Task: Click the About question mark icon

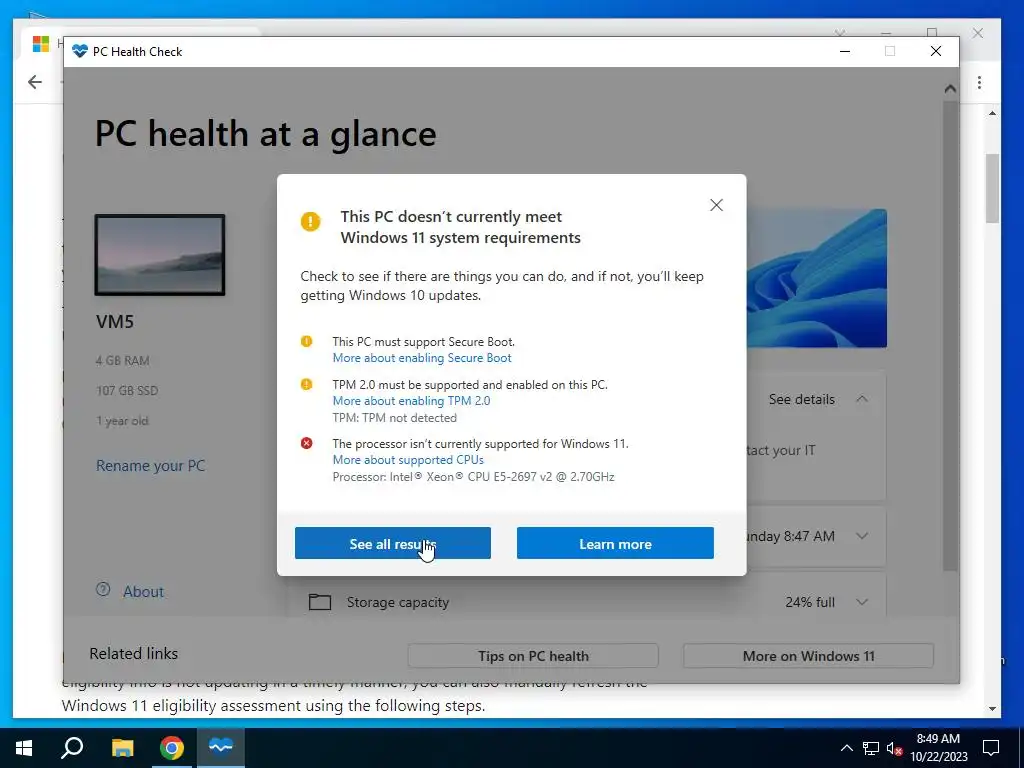Action: [x=103, y=590]
